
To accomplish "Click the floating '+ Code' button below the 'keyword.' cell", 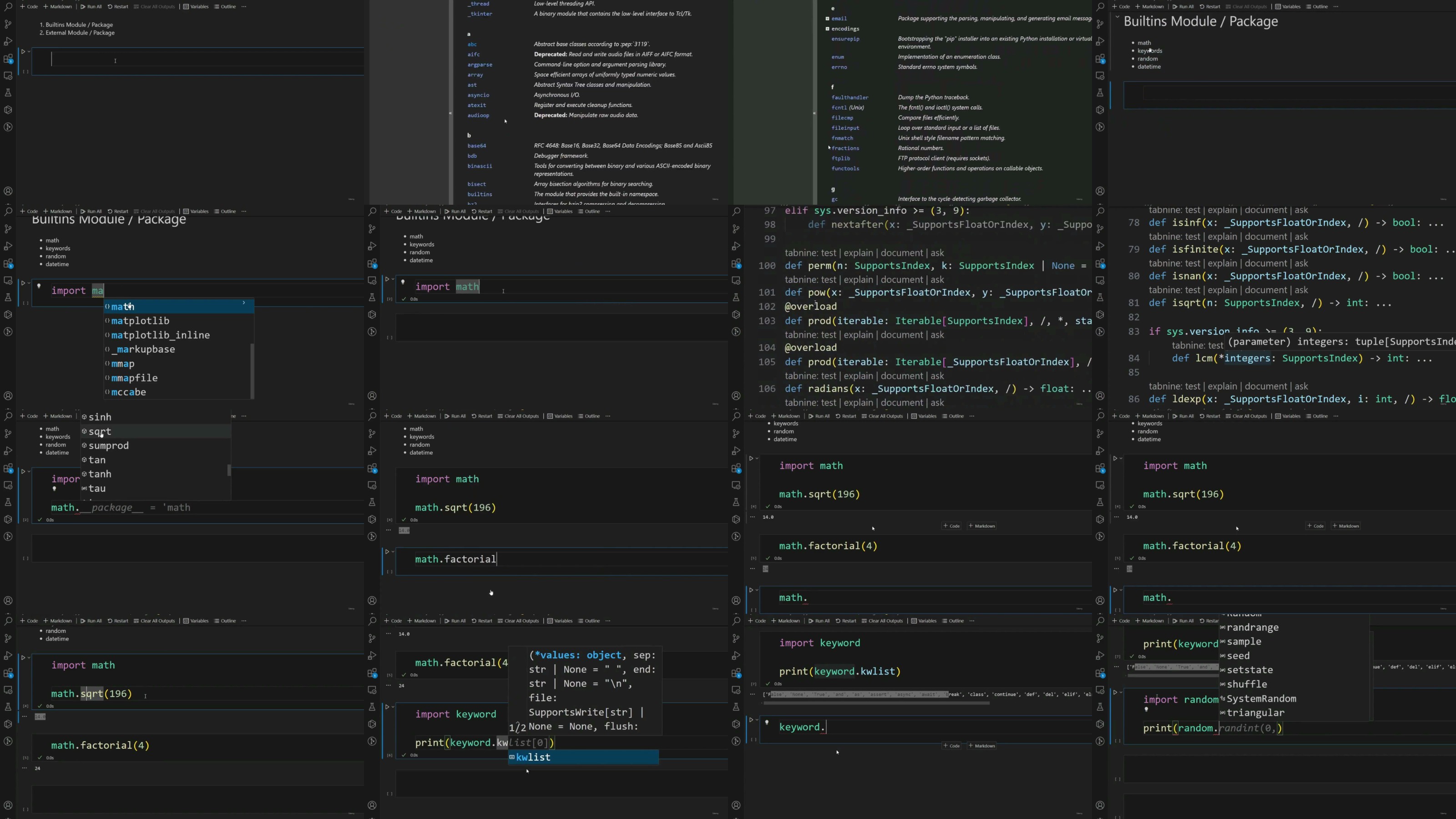I will coord(951,746).
